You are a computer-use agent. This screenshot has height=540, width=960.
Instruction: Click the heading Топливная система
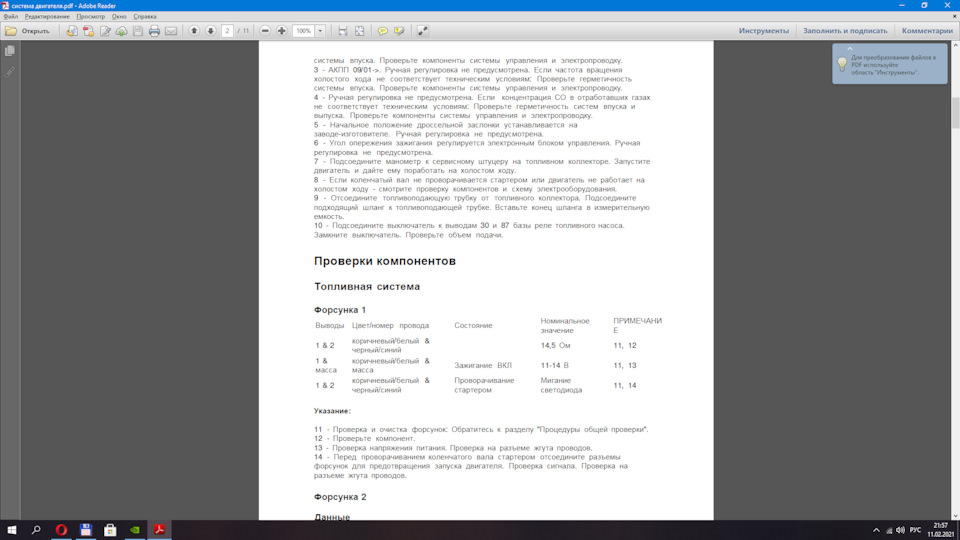click(x=367, y=287)
